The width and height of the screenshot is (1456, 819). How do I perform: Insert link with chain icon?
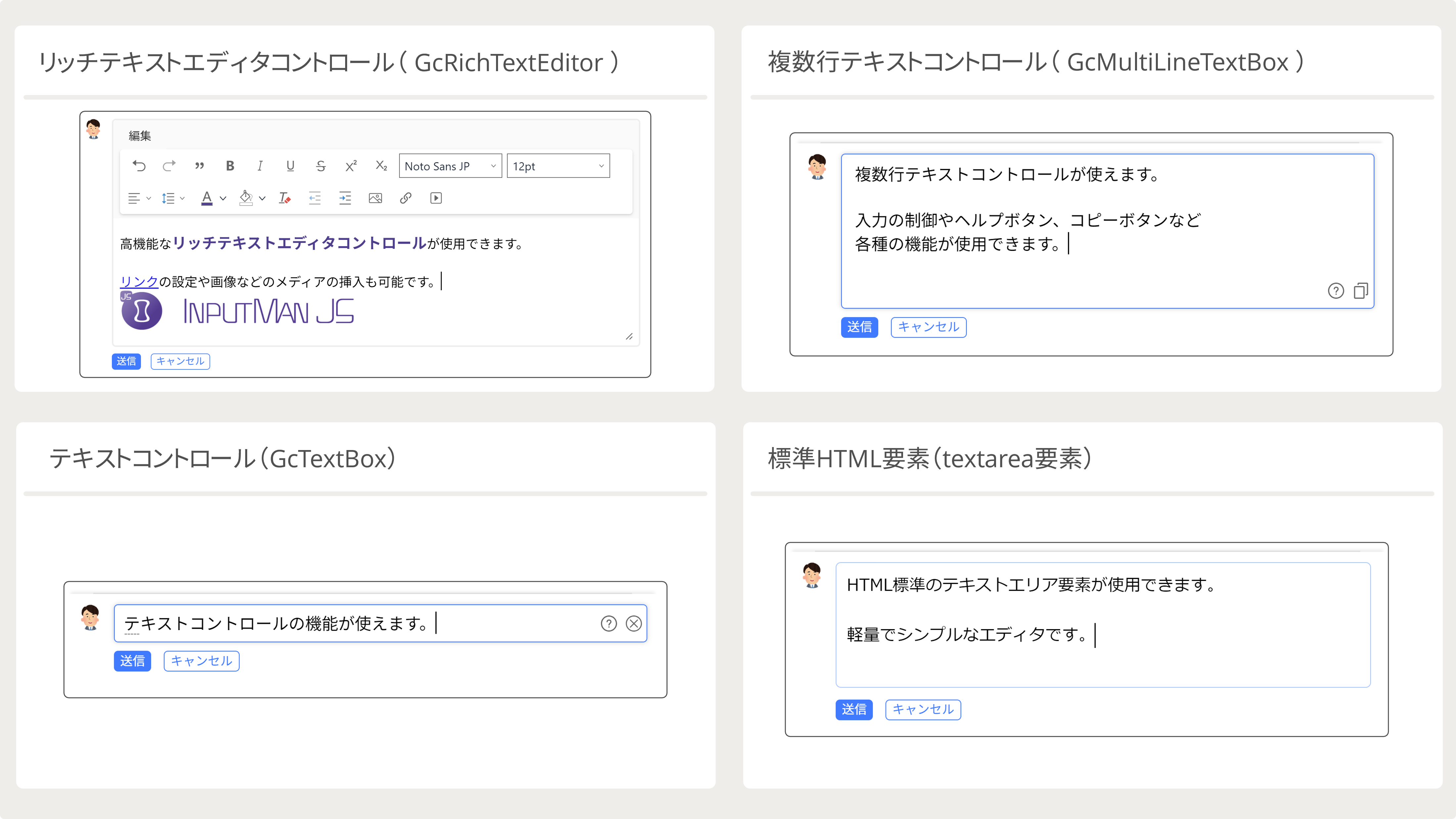pyautogui.click(x=405, y=198)
